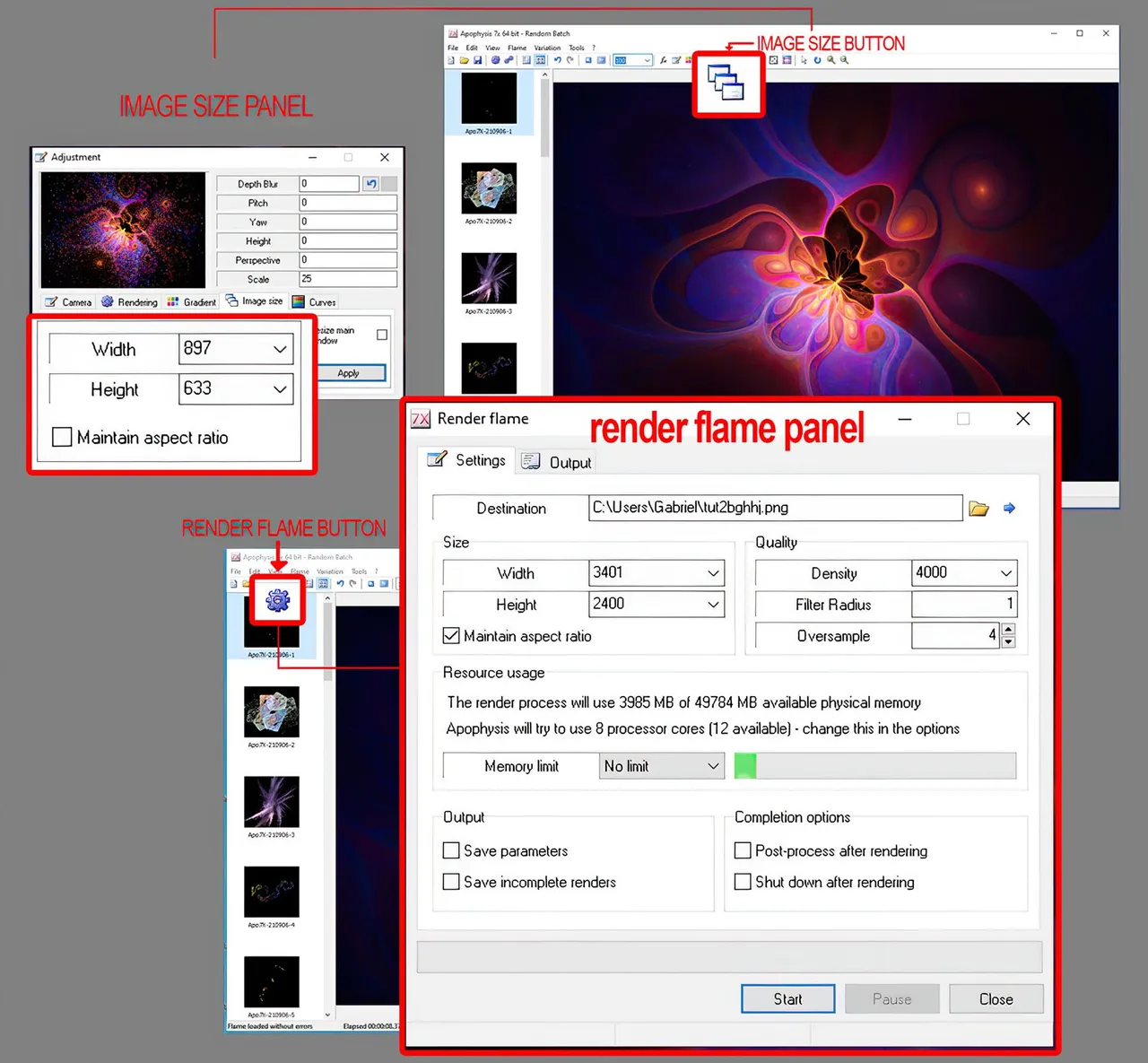Click Fullscreen icon in large Apophysis toolbar
The height and width of the screenshot is (1063, 1148).
tap(601, 60)
